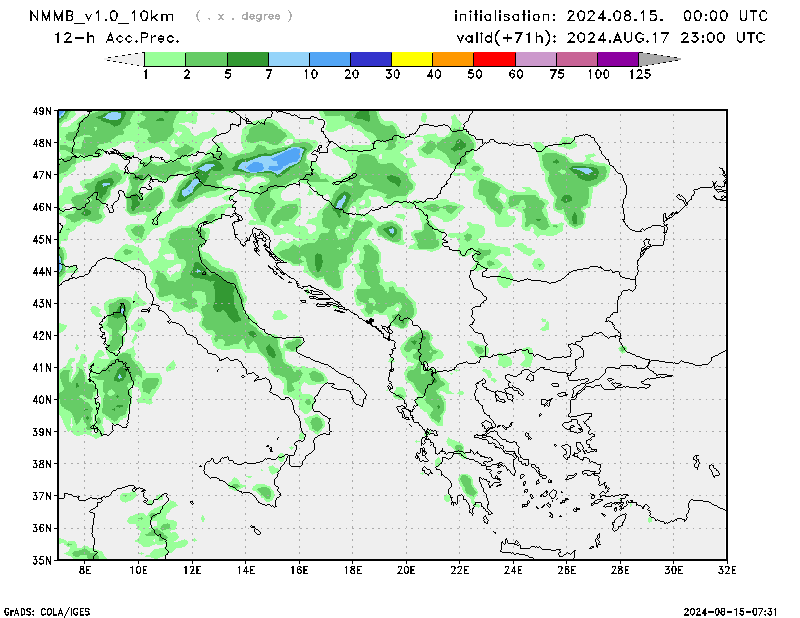
Task: Select the light blue 7–10 legend swatch
Action: (x=289, y=59)
